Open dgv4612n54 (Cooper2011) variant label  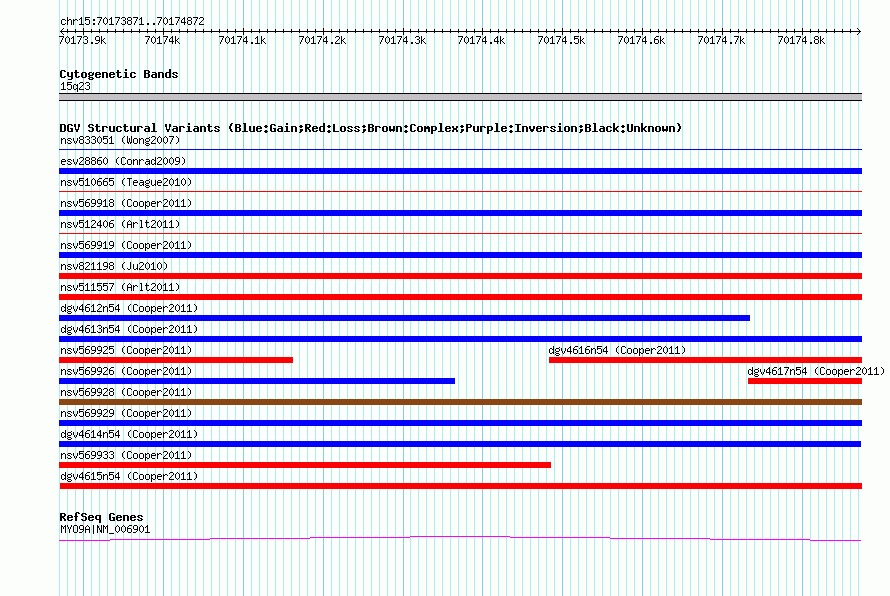pyautogui.click(x=129, y=308)
